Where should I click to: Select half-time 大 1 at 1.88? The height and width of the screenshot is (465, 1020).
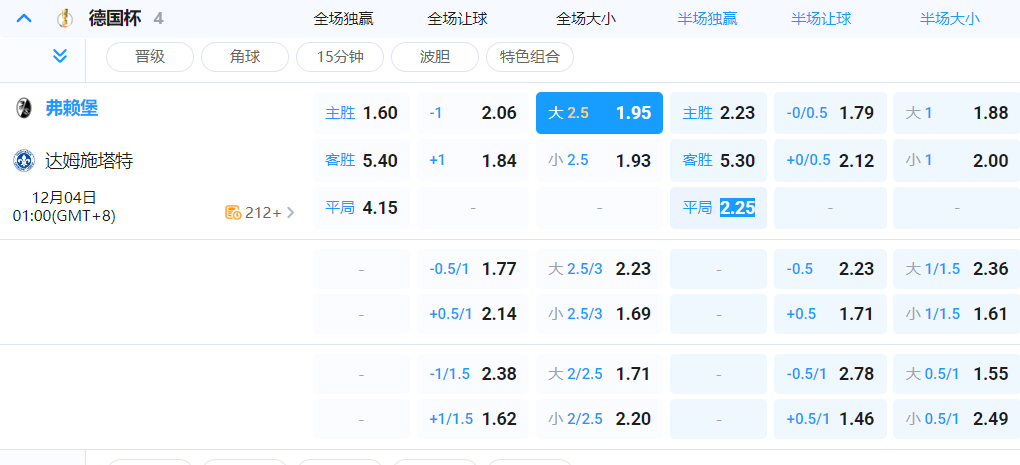click(956, 113)
